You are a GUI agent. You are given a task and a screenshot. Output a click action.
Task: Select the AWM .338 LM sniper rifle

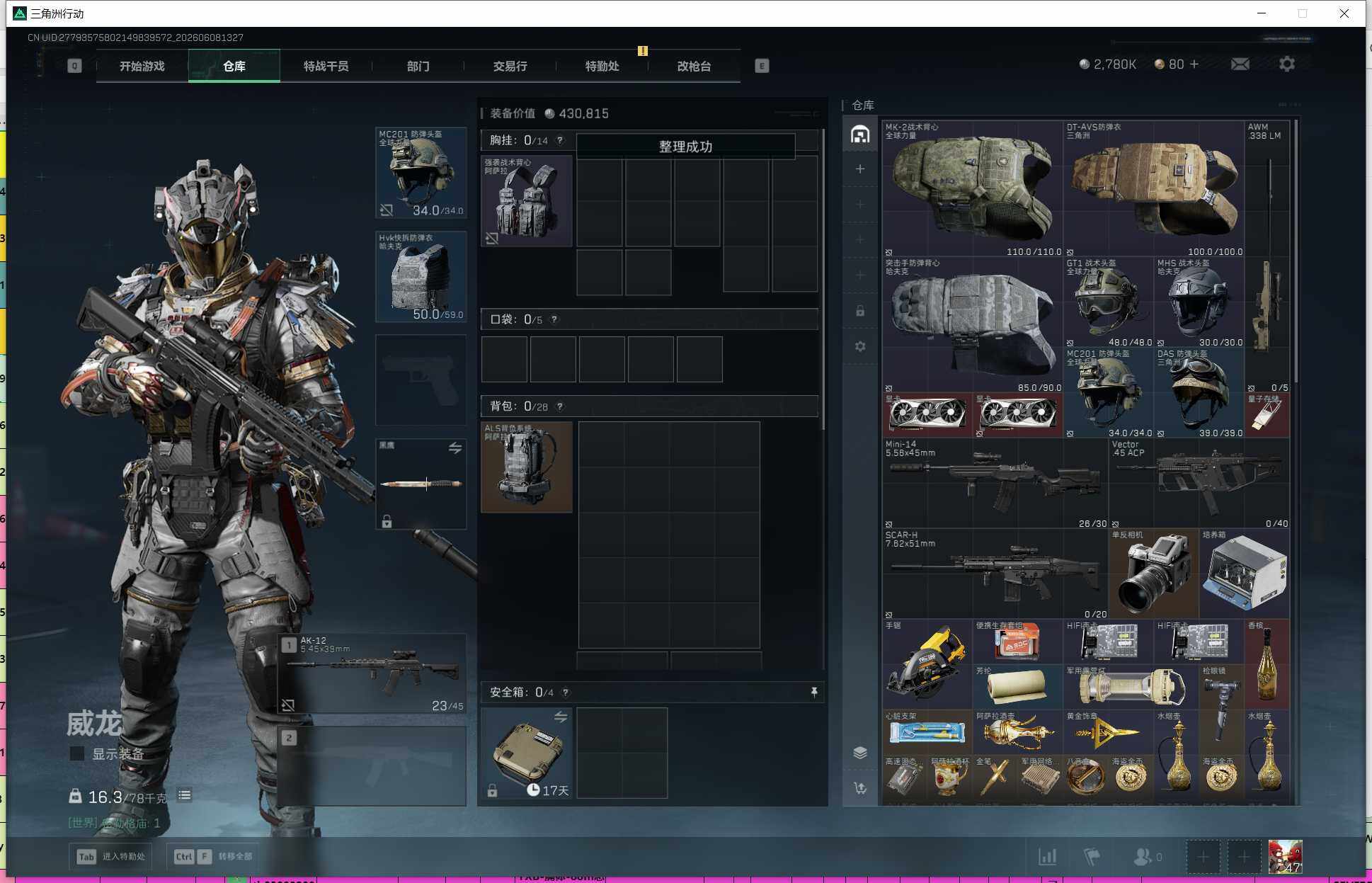[1267, 257]
